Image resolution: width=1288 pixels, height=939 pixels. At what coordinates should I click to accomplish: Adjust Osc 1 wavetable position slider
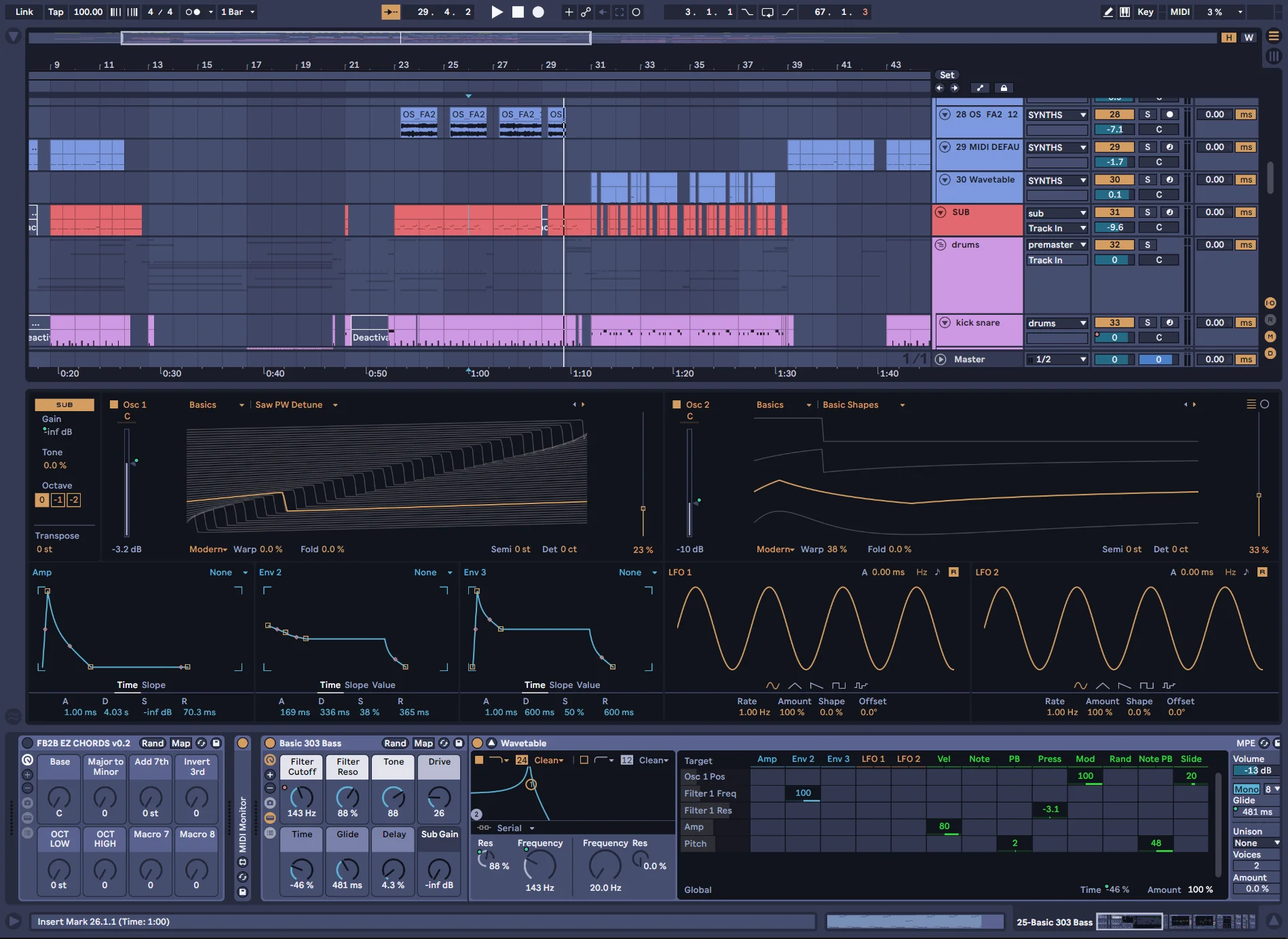click(643, 507)
